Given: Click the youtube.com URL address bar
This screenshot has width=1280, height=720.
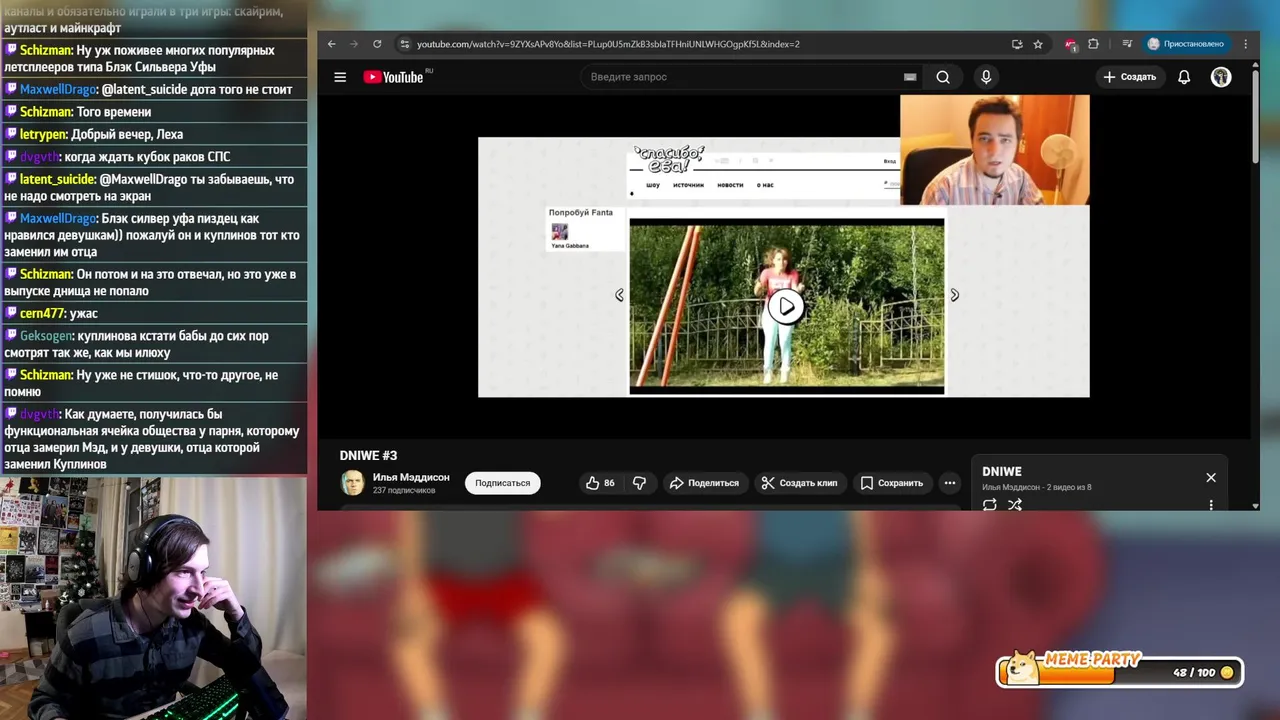Looking at the screenshot, I should point(608,44).
